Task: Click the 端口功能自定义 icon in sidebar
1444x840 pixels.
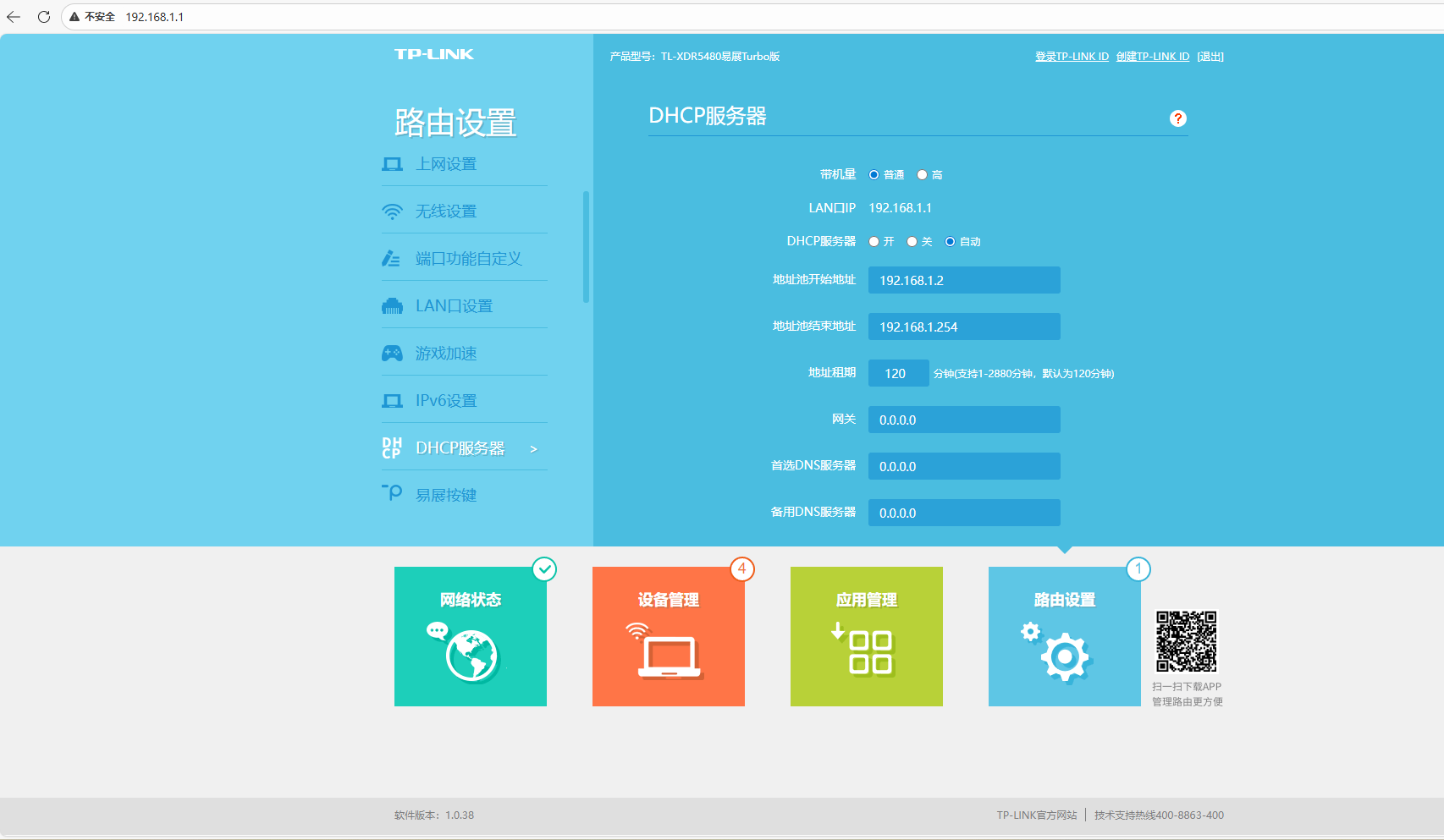Action: pos(391,259)
